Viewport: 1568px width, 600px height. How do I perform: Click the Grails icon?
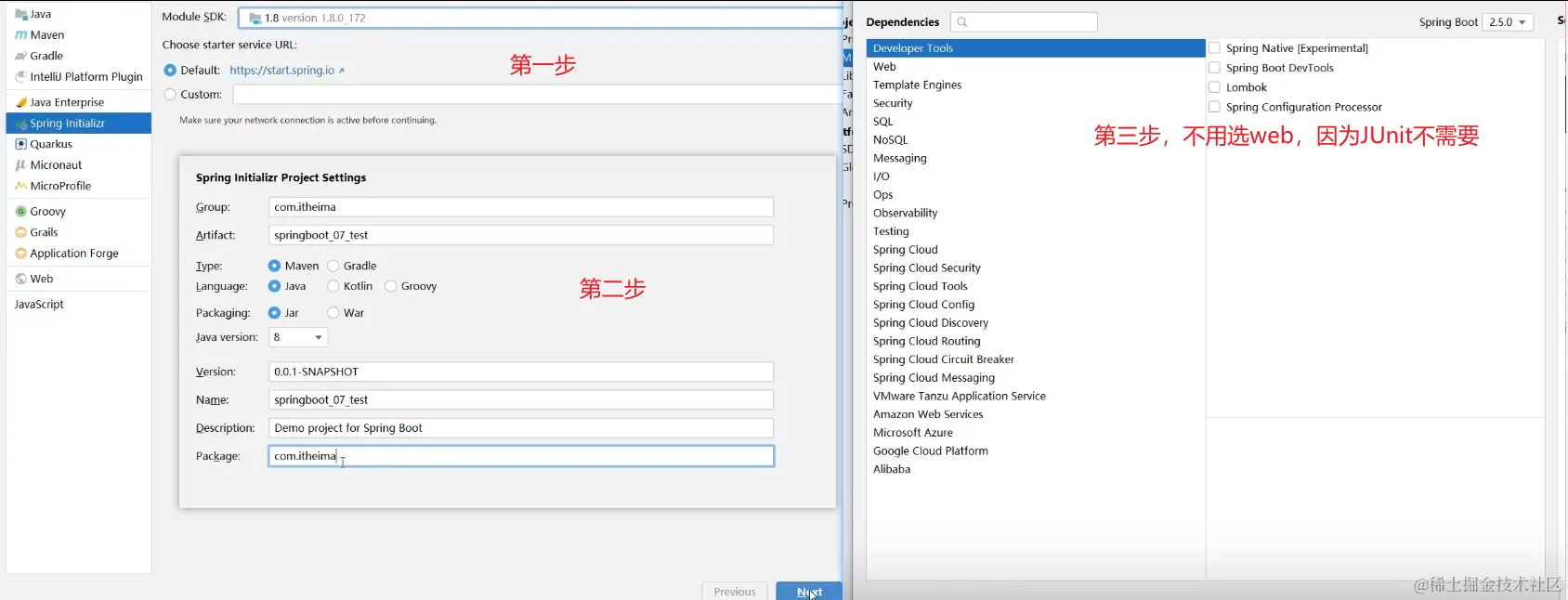click(x=20, y=232)
